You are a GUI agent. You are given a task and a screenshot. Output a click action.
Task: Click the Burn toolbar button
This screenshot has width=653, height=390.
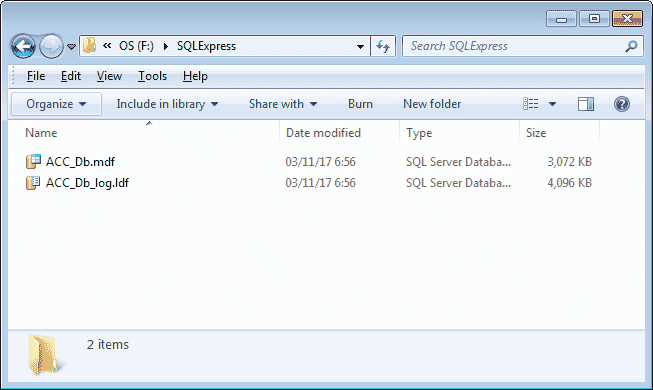(x=360, y=104)
